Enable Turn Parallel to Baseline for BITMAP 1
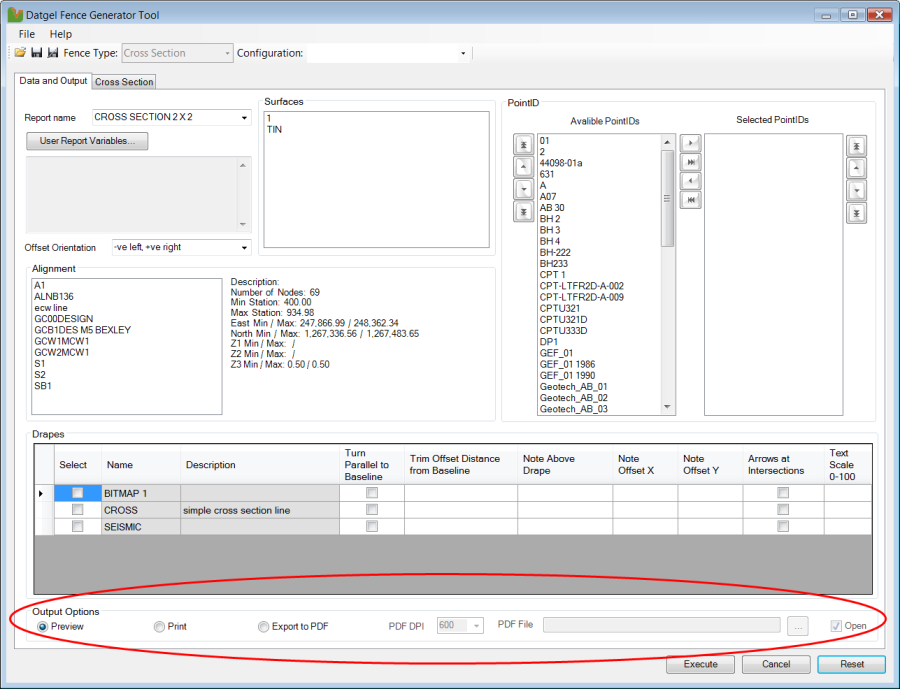This screenshot has width=900, height=689. [x=372, y=493]
